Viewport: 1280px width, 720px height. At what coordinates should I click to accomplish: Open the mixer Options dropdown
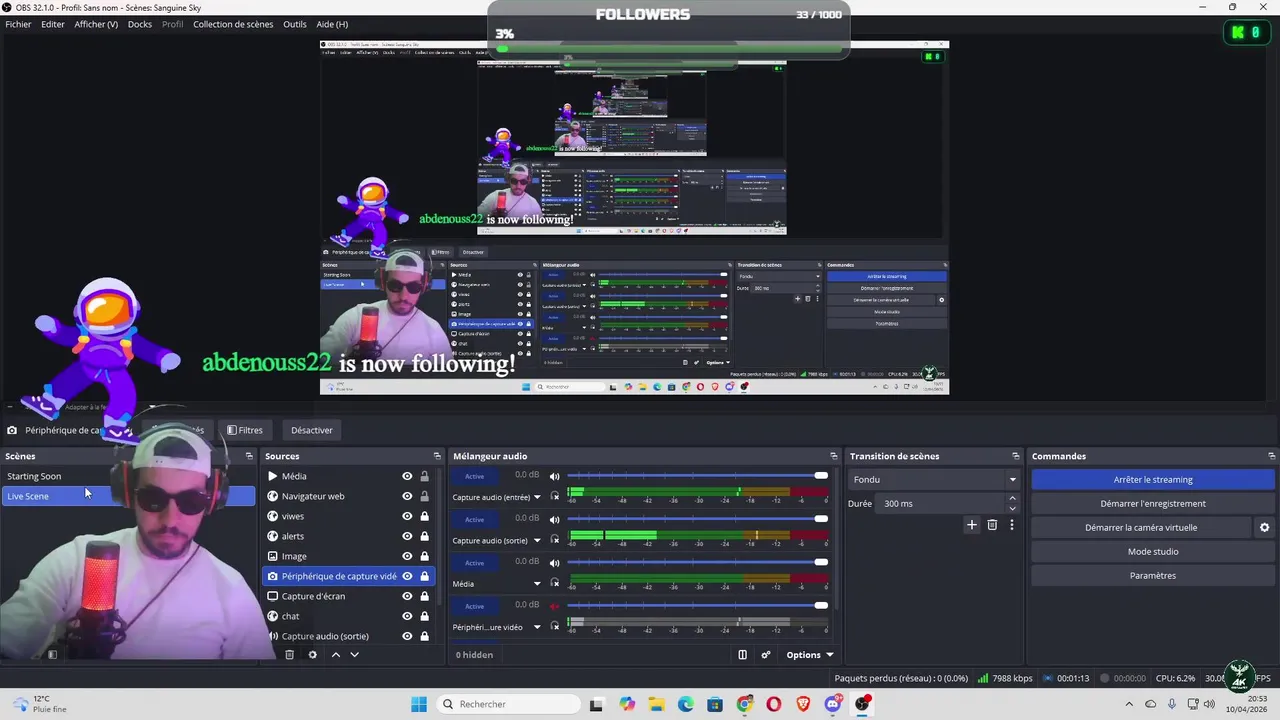[x=810, y=655]
